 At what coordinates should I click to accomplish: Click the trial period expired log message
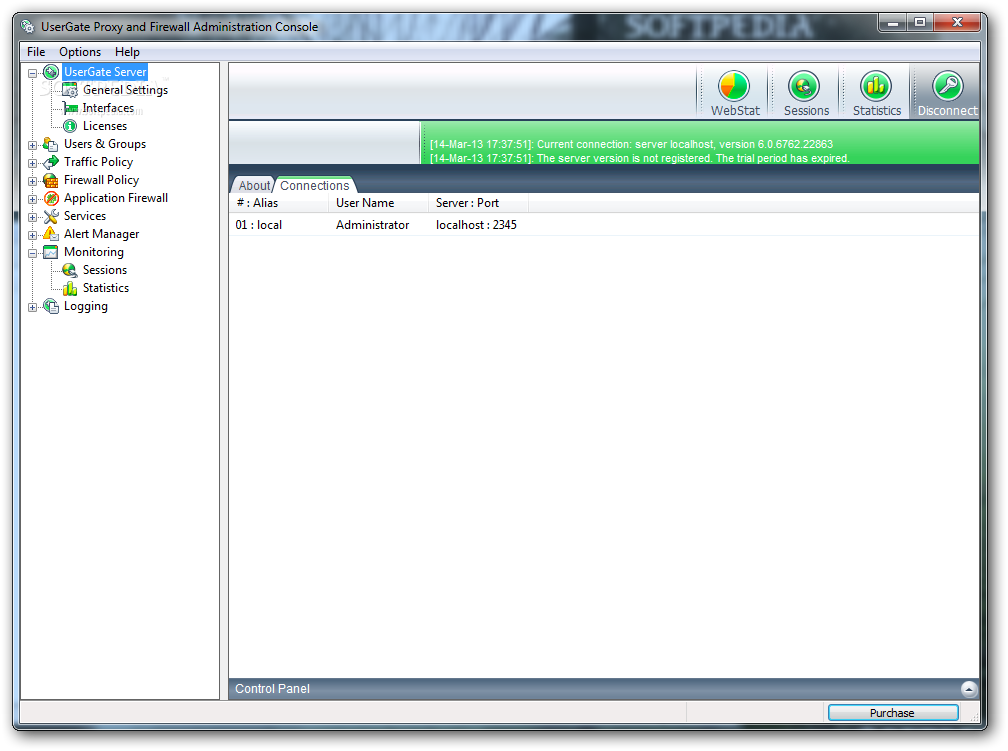coord(640,158)
